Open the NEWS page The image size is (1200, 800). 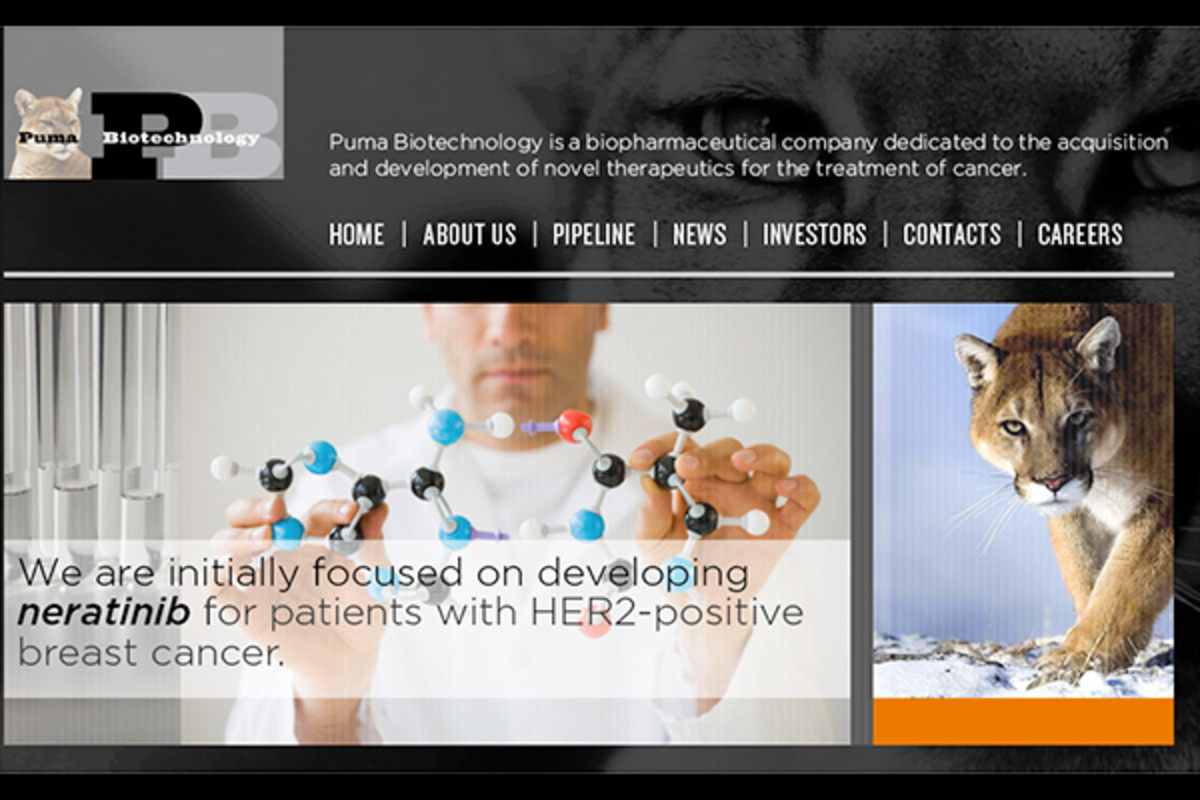point(699,234)
